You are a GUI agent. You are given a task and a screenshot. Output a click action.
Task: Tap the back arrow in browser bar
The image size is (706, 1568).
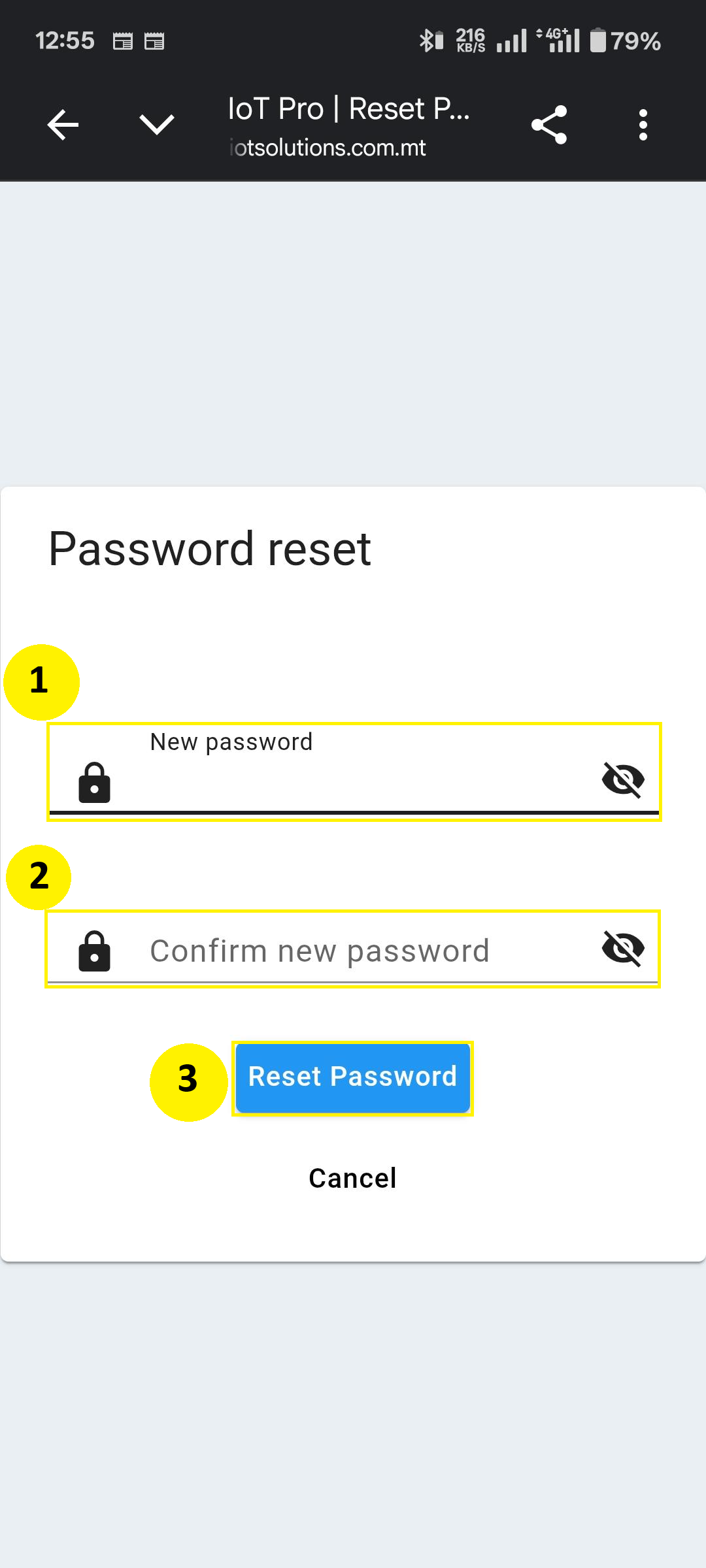[63, 125]
